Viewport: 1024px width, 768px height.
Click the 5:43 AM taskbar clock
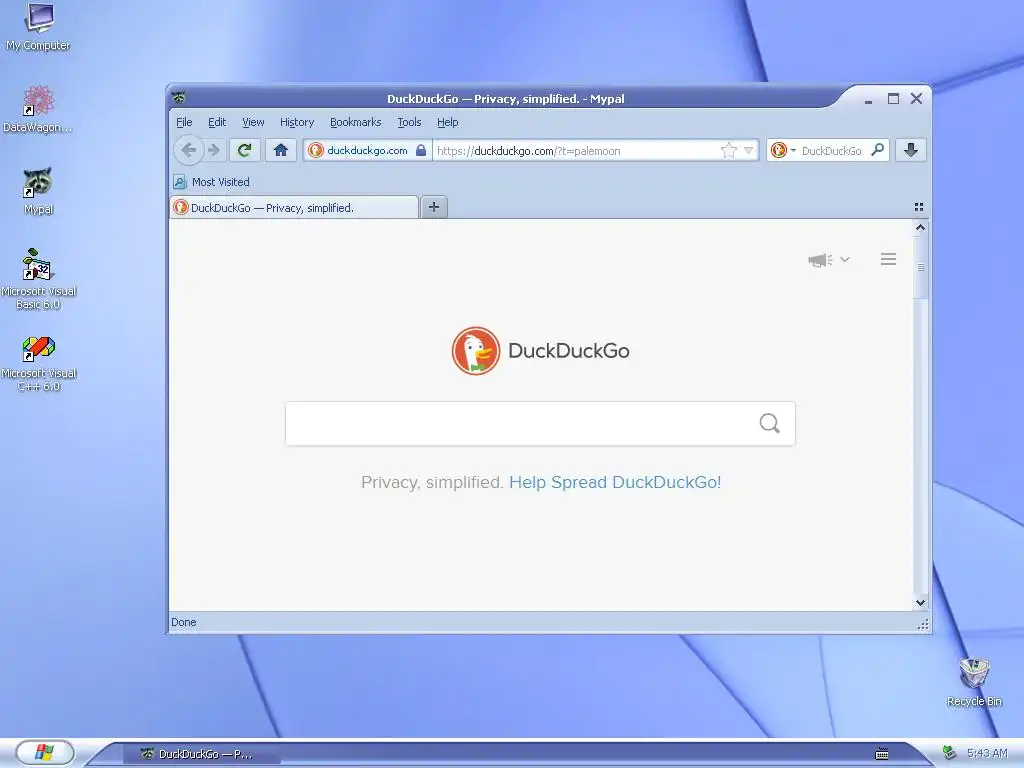pos(987,753)
